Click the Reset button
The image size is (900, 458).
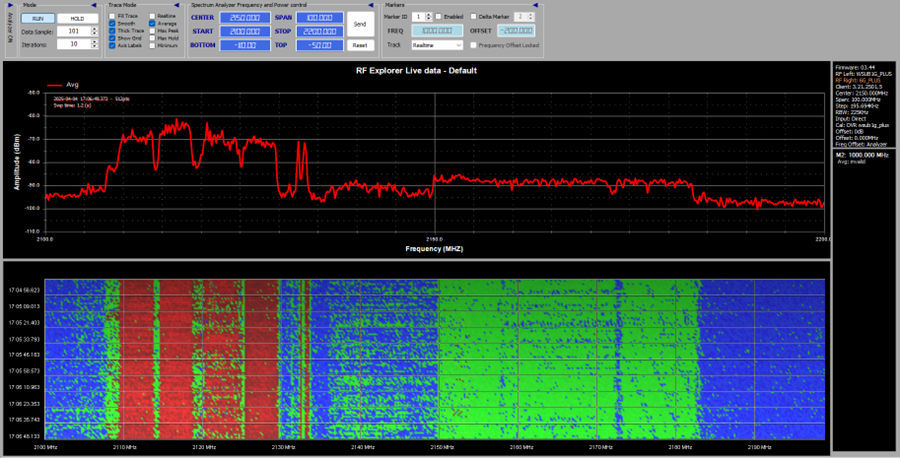pyautogui.click(x=359, y=45)
